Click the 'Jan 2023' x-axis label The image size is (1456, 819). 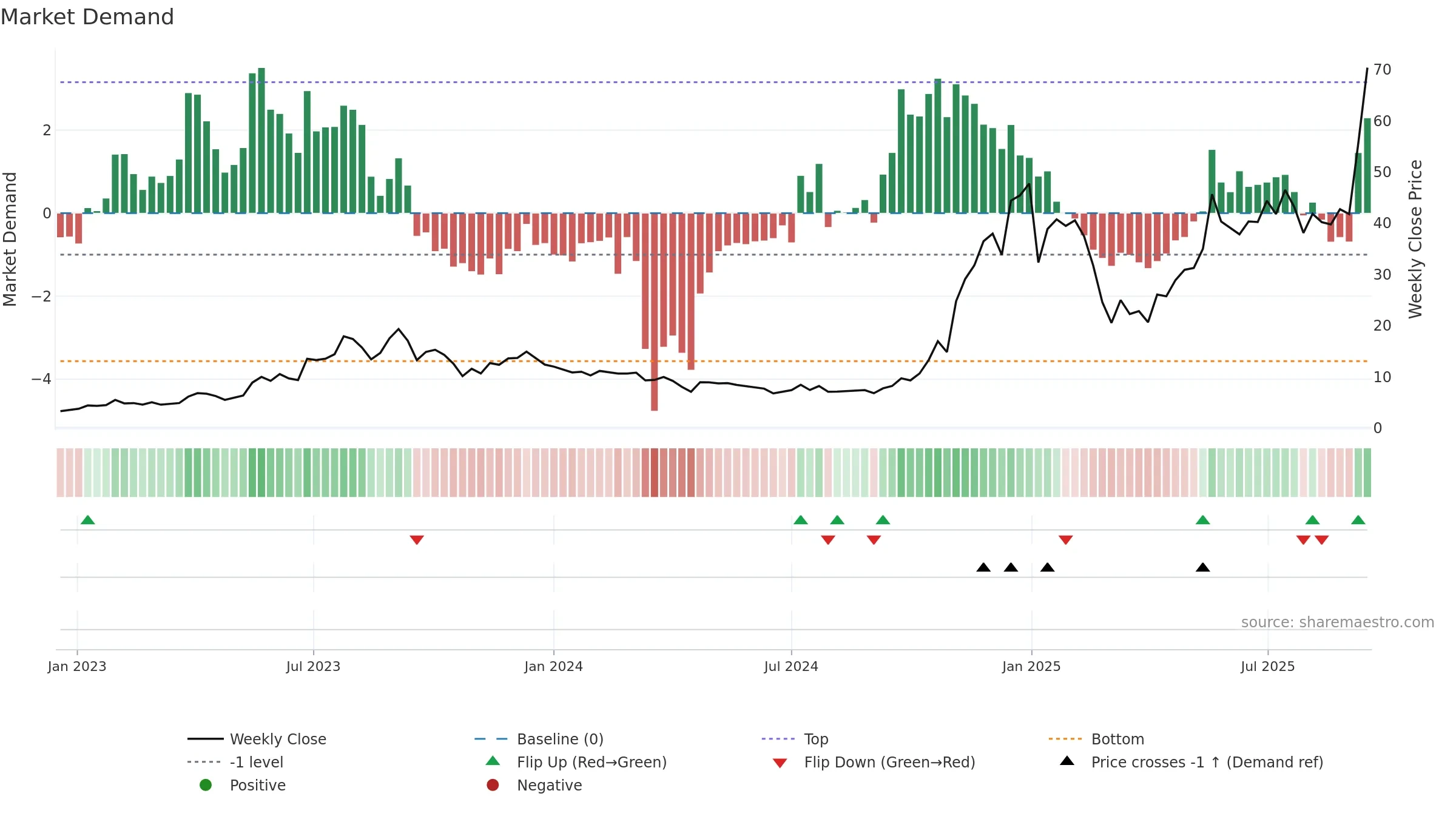pos(77,666)
